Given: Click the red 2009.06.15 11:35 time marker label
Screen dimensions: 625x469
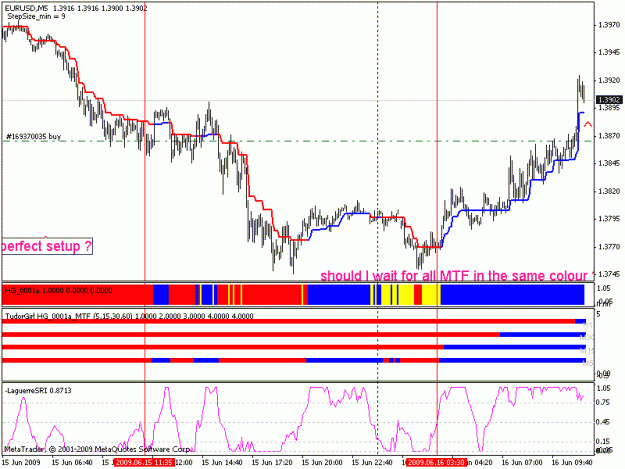Looking at the screenshot, I should pyautogui.click(x=144, y=463).
